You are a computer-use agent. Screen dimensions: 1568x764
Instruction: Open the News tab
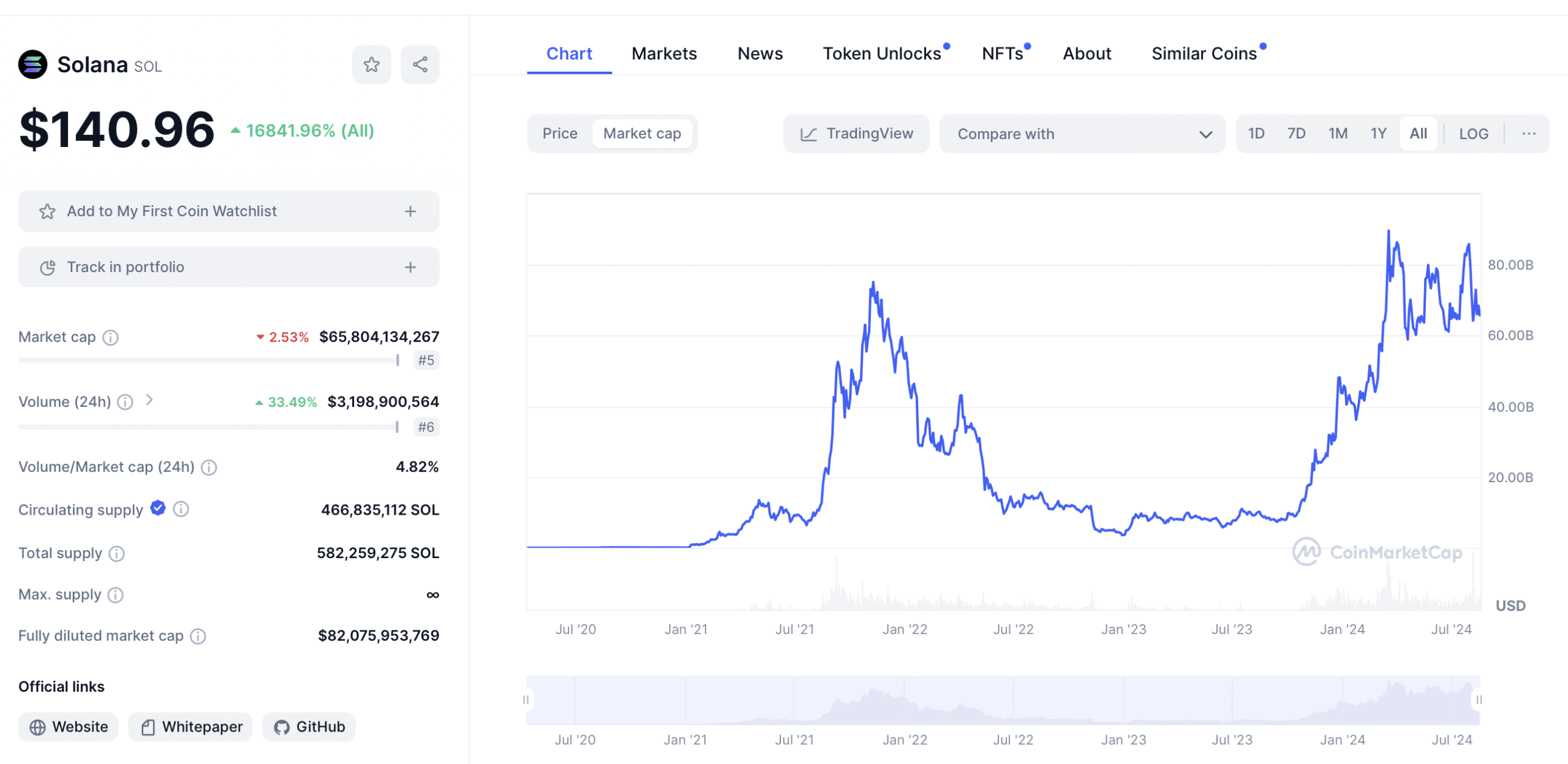pyautogui.click(x=759, y=54)
